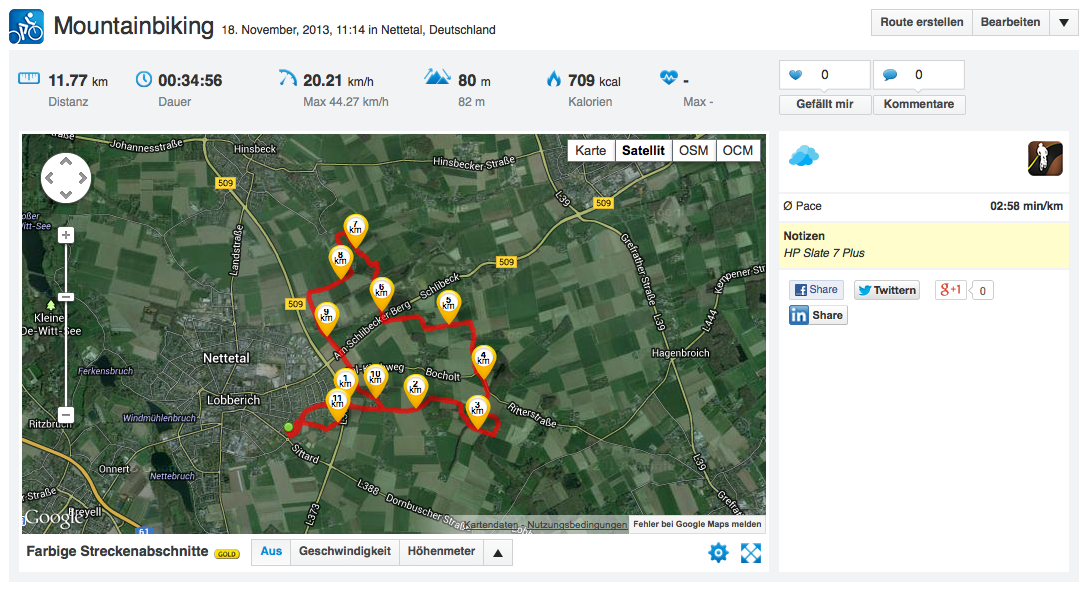1088x591 pixels.
Task: Click the Twittern button
Action: pos(887,290)
